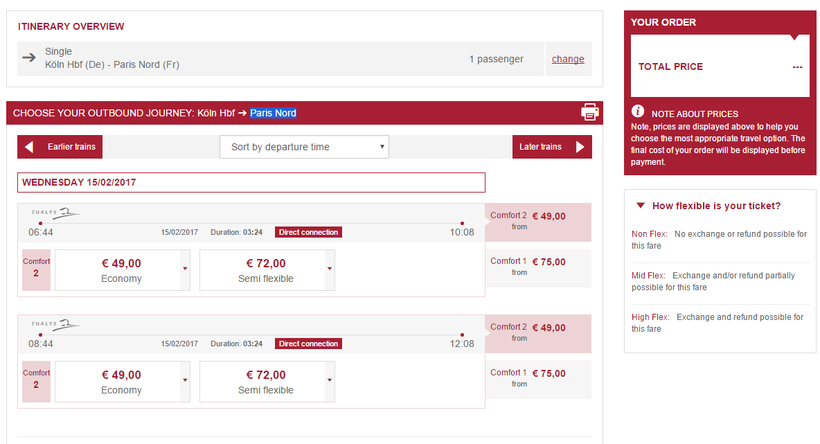Expand Economy fare options for 06:44 train

click(x=184, y=269)
